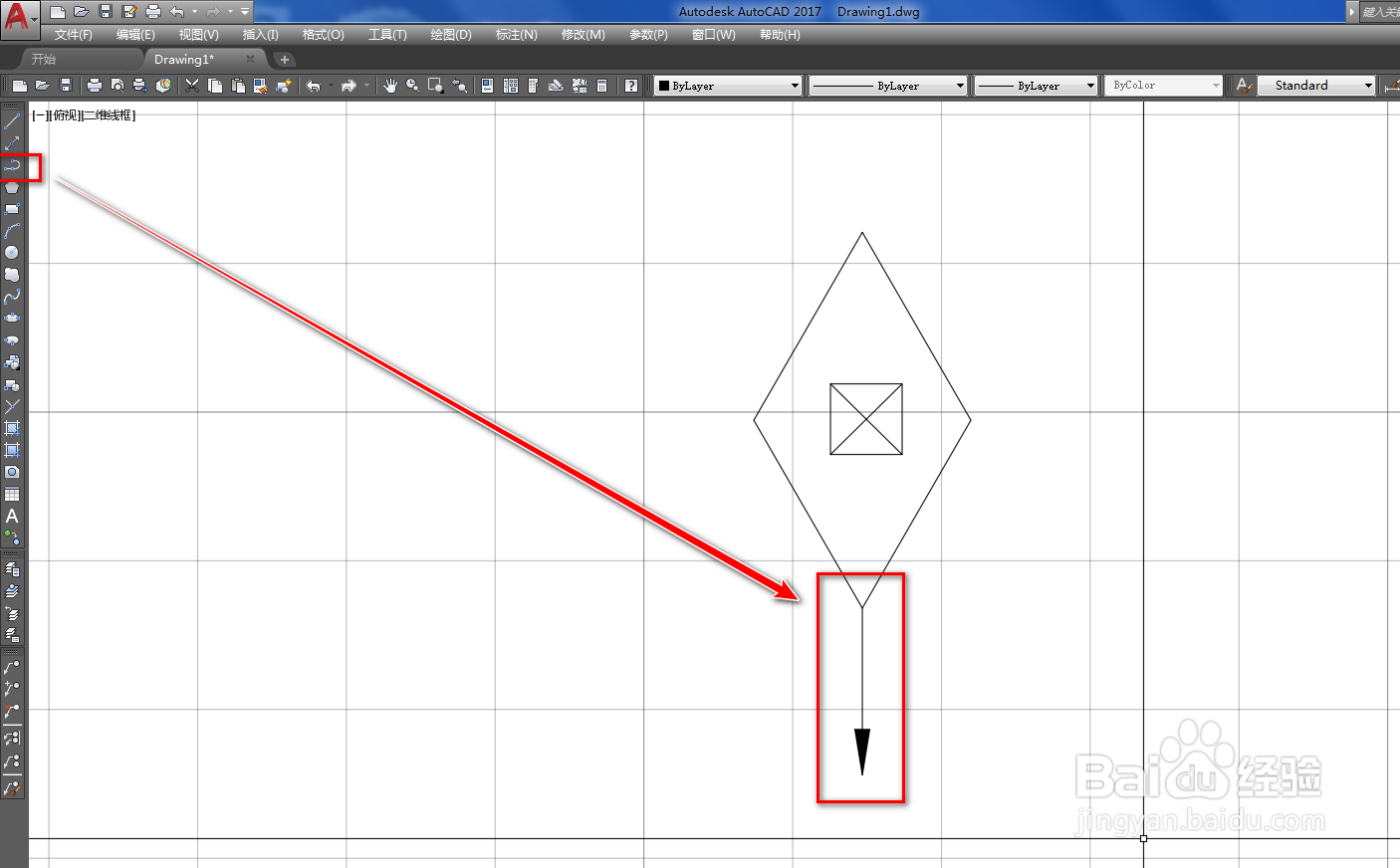Expand the color ByLayer dropdown

point(795,86)
